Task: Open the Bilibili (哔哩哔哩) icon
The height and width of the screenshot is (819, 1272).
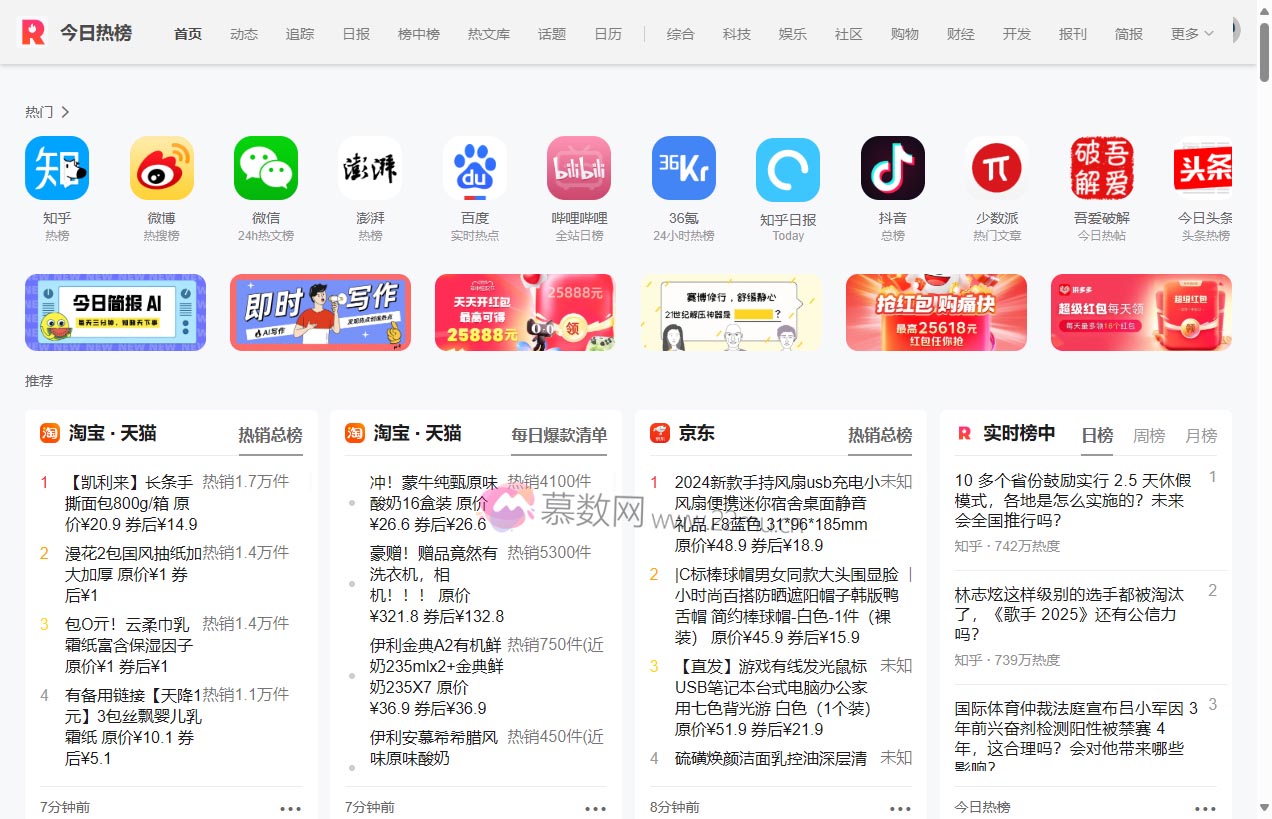Action: tap(579, 168)
